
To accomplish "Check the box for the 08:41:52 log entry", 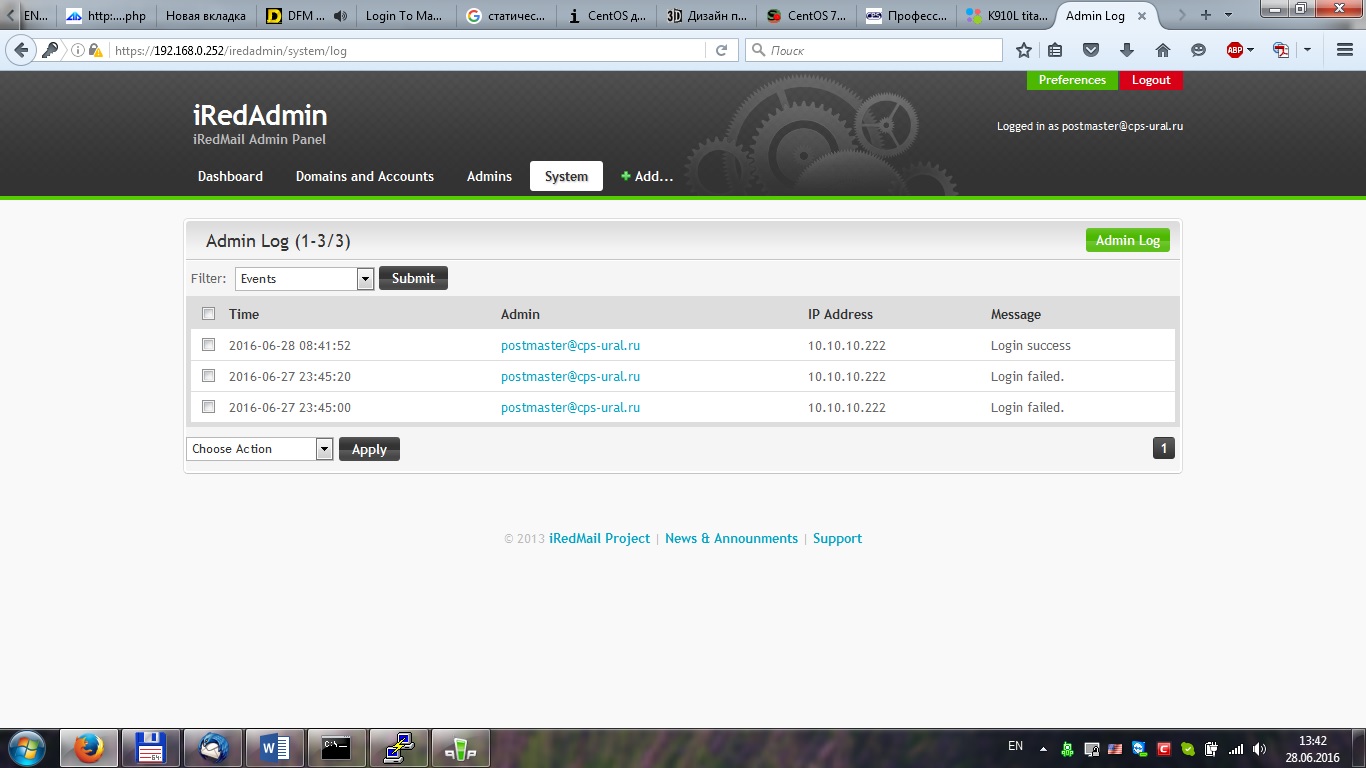I will click(209, 345).
